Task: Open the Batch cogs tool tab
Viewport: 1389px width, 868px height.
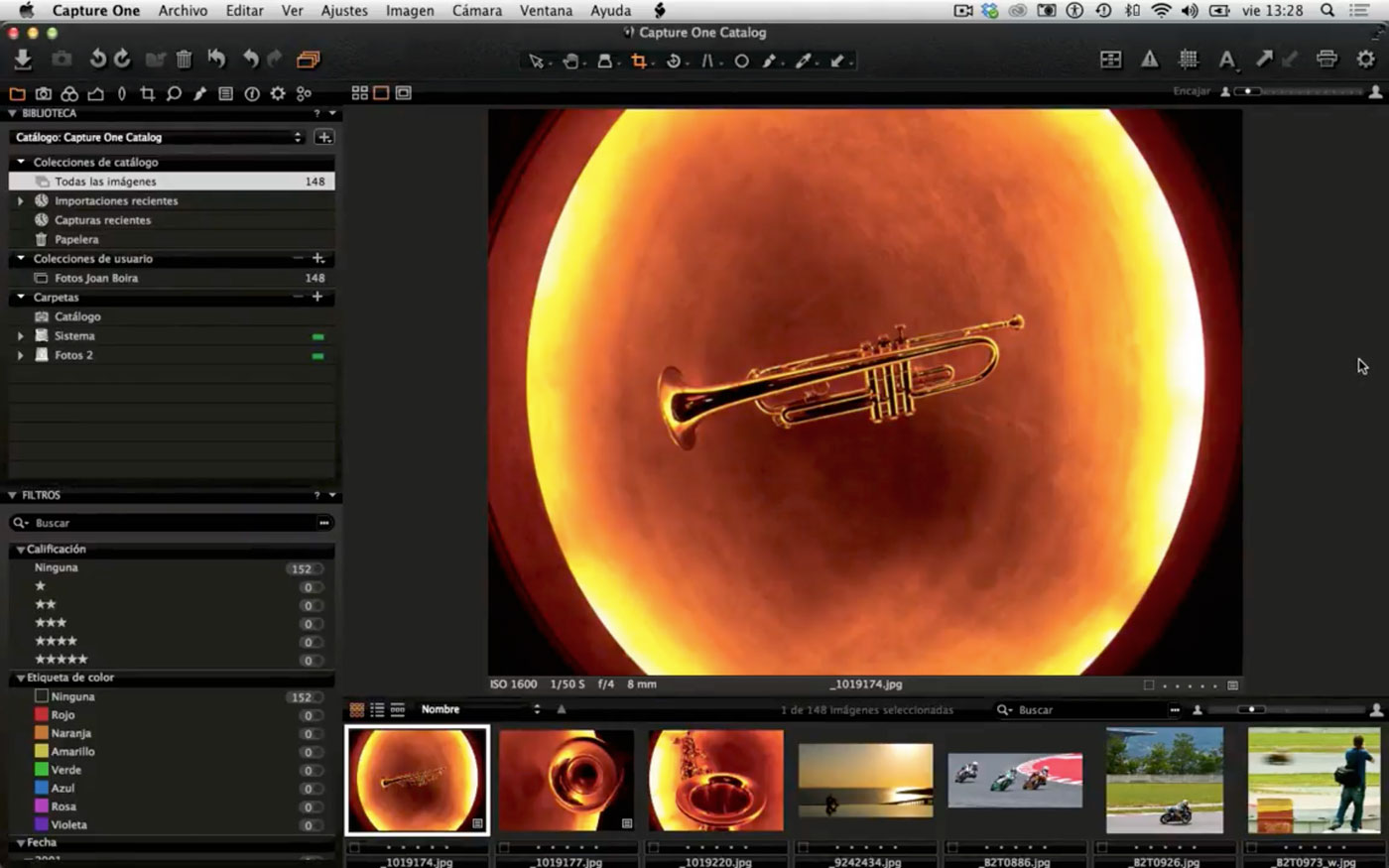Action: [304, 94]
